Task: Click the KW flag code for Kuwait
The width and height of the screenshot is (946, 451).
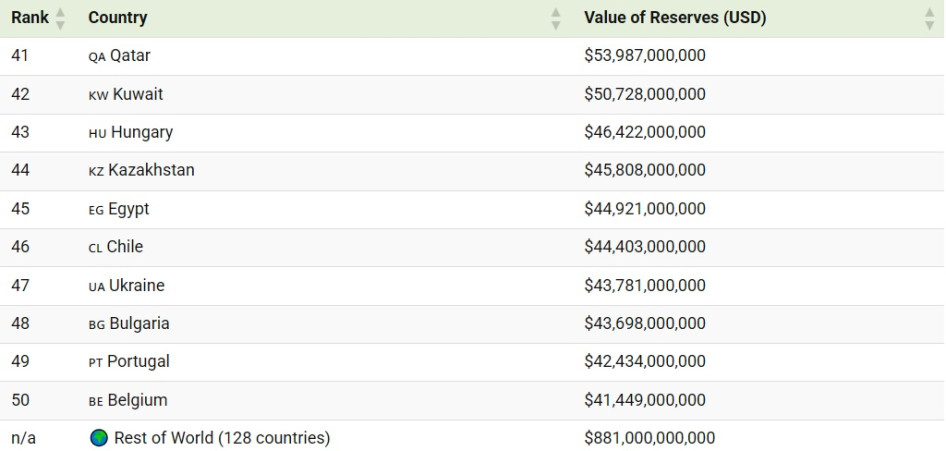Action: click(x=98, y=95)
